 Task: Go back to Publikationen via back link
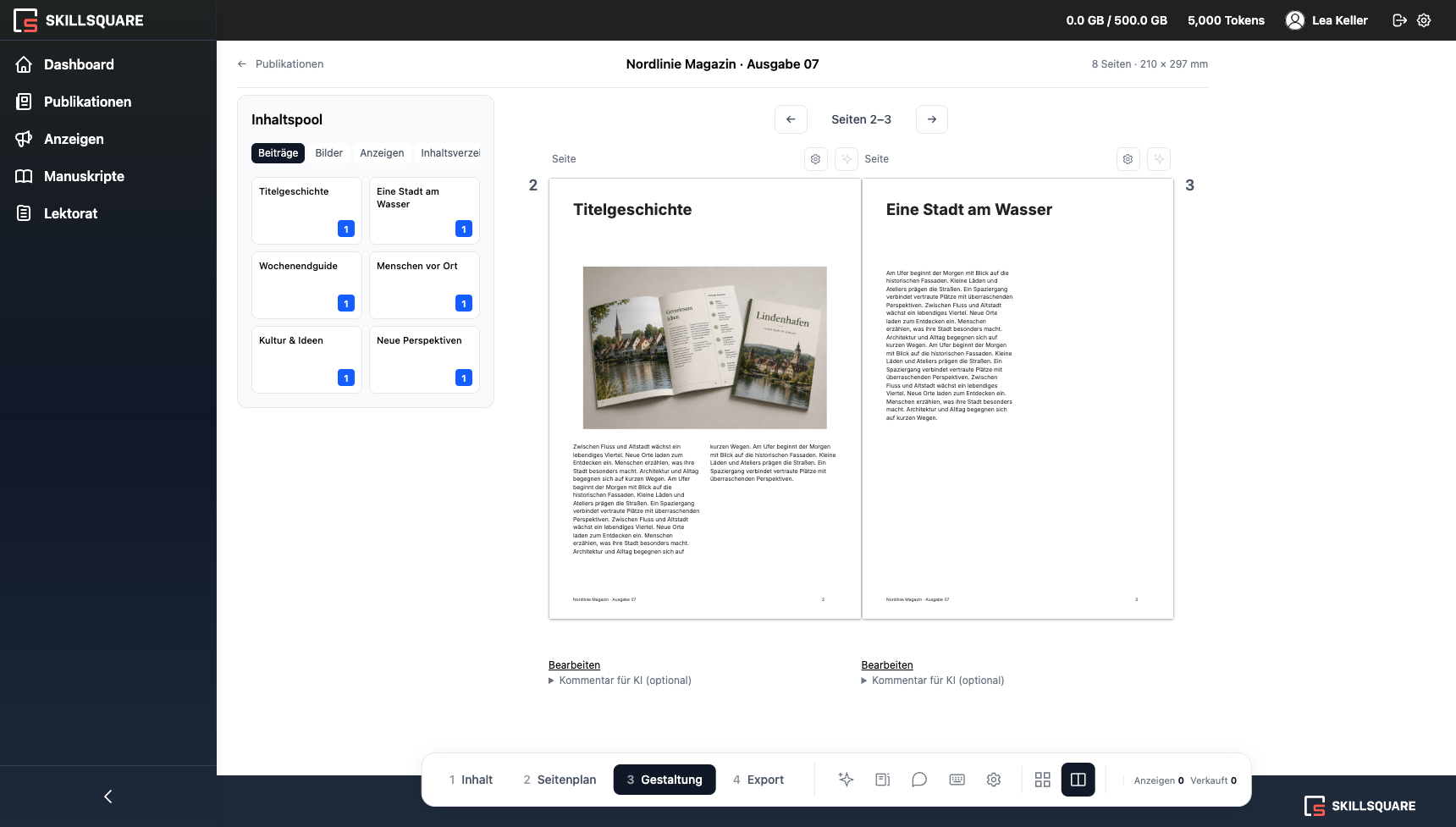280,64
